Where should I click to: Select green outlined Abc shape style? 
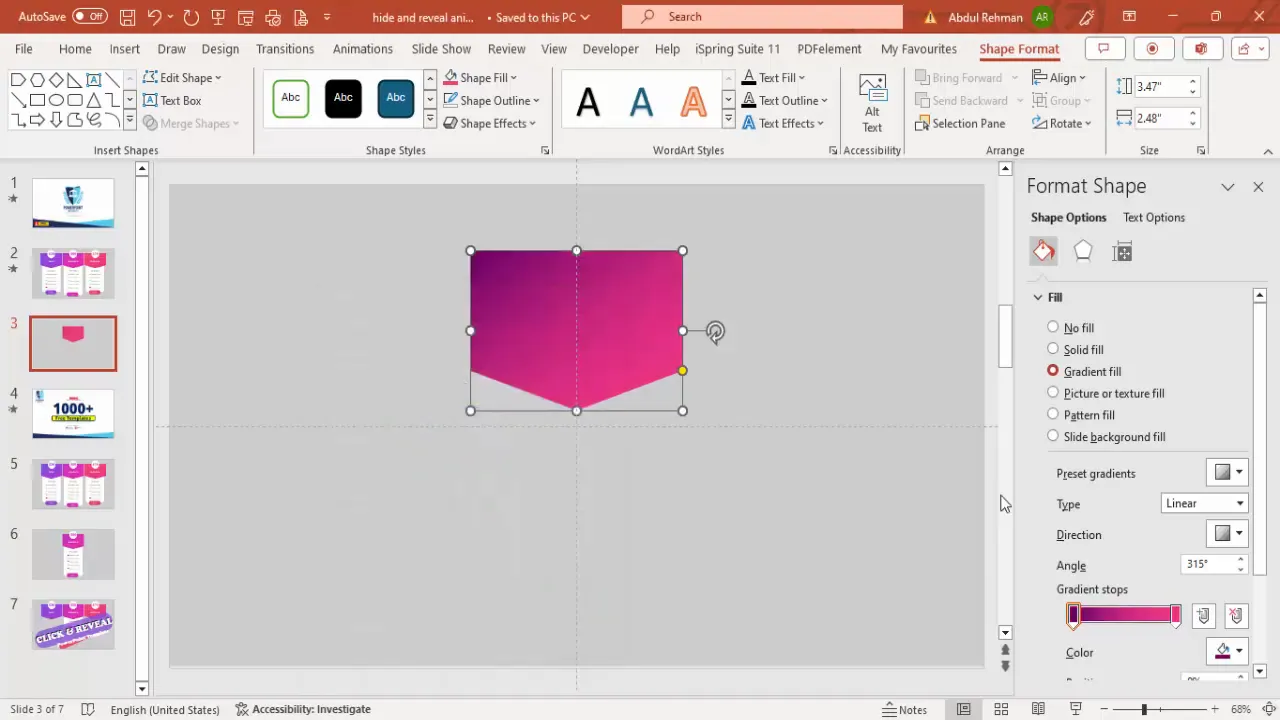(291, 98)
